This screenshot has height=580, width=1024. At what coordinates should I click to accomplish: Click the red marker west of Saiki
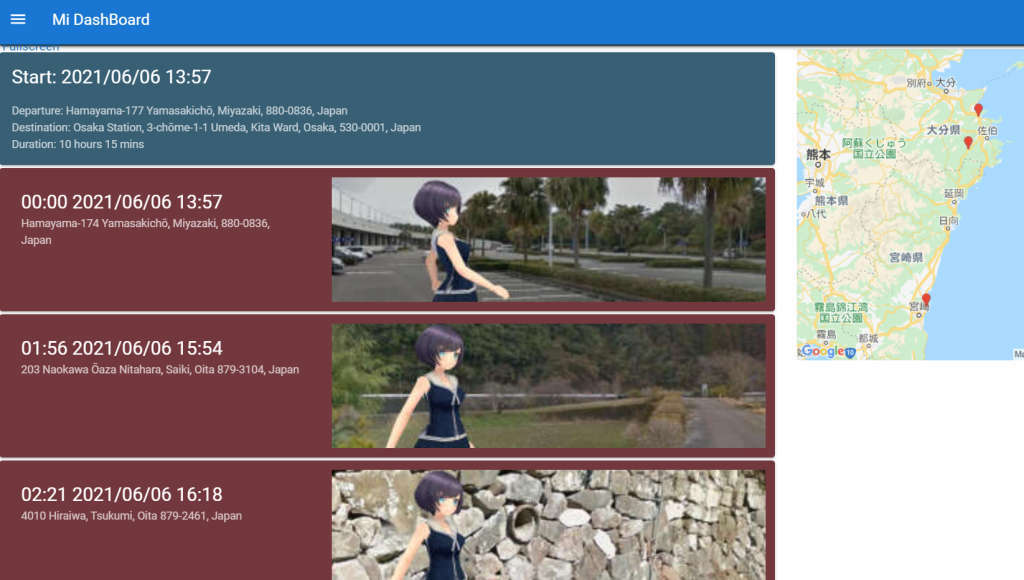pos(967,143)
